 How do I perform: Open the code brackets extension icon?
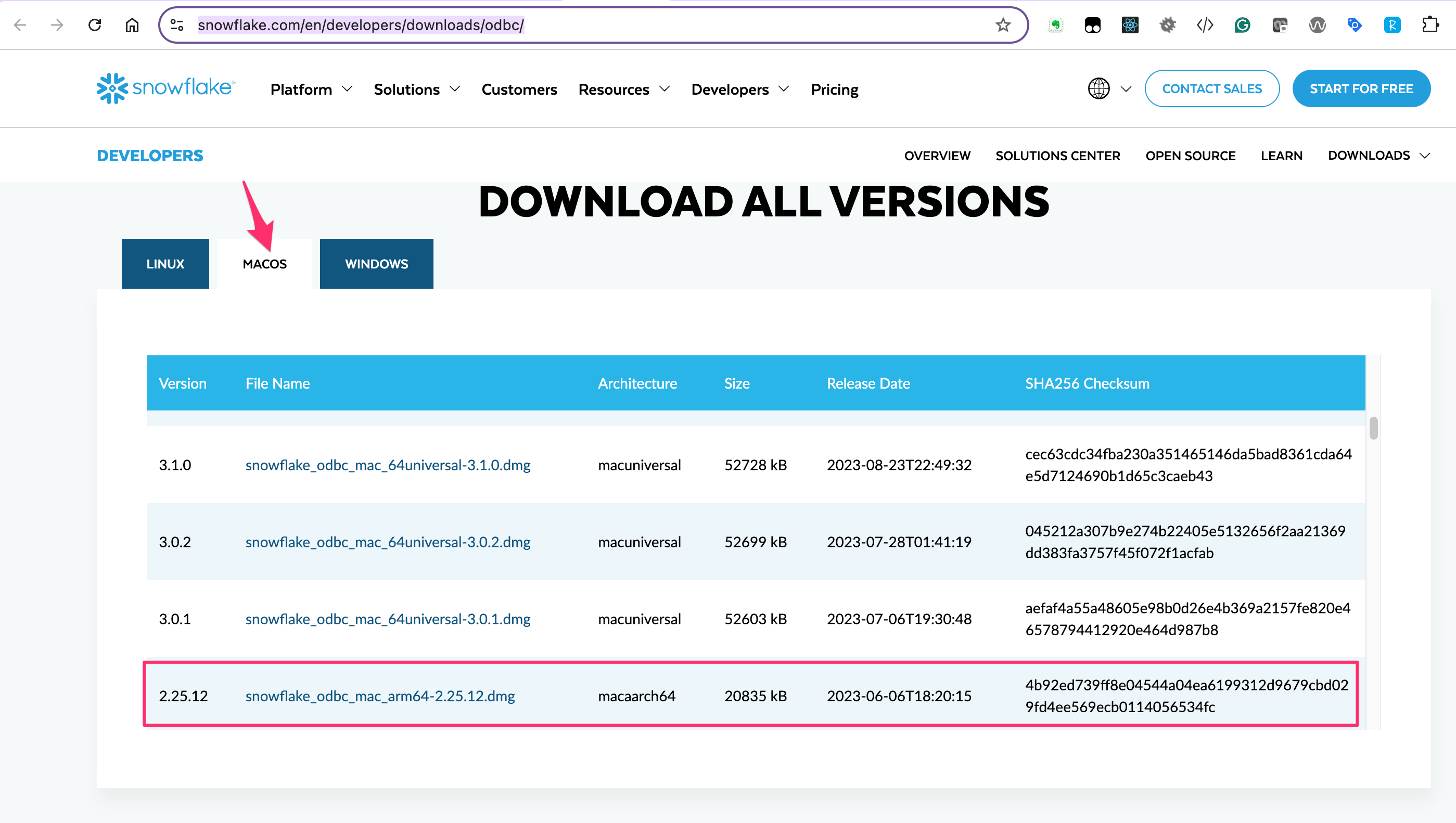1205,25
